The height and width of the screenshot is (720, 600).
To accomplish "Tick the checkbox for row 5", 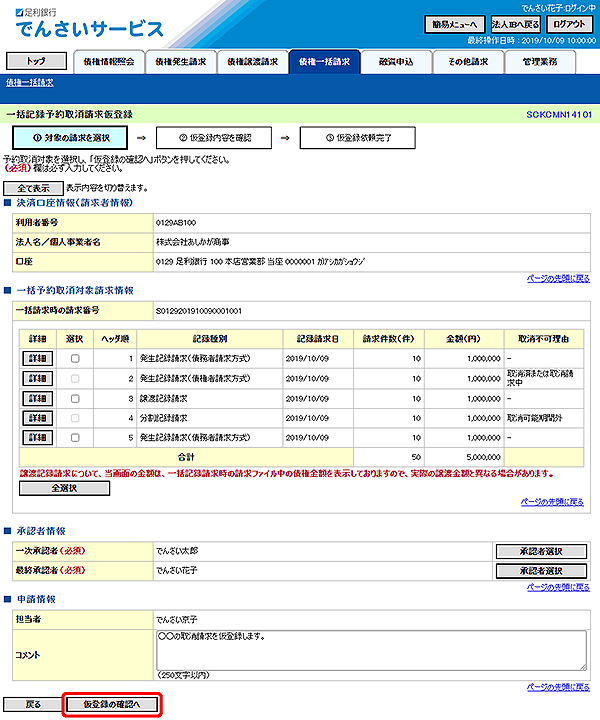I will (x=75, y=437).
